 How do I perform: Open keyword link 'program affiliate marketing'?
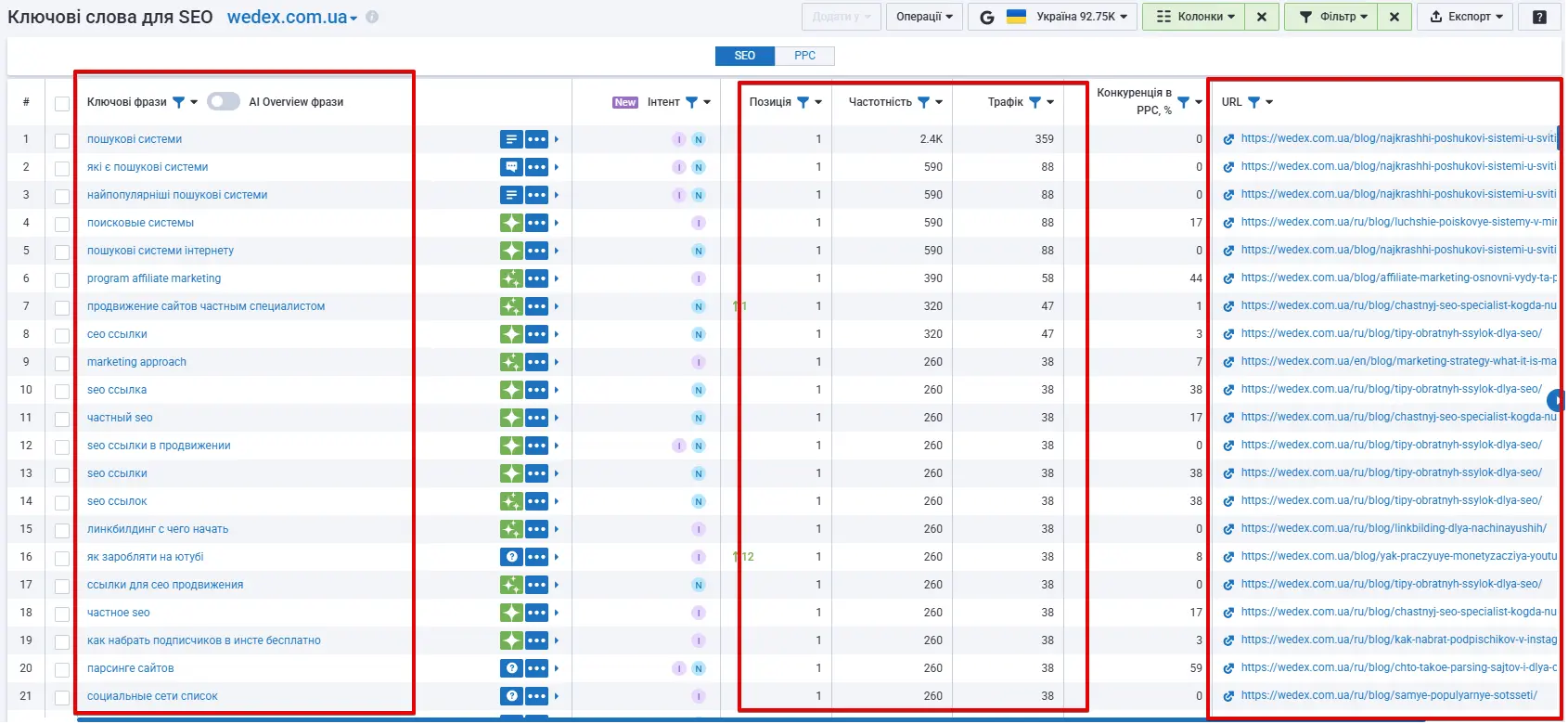pyautogui.click(x=154, y=278)
